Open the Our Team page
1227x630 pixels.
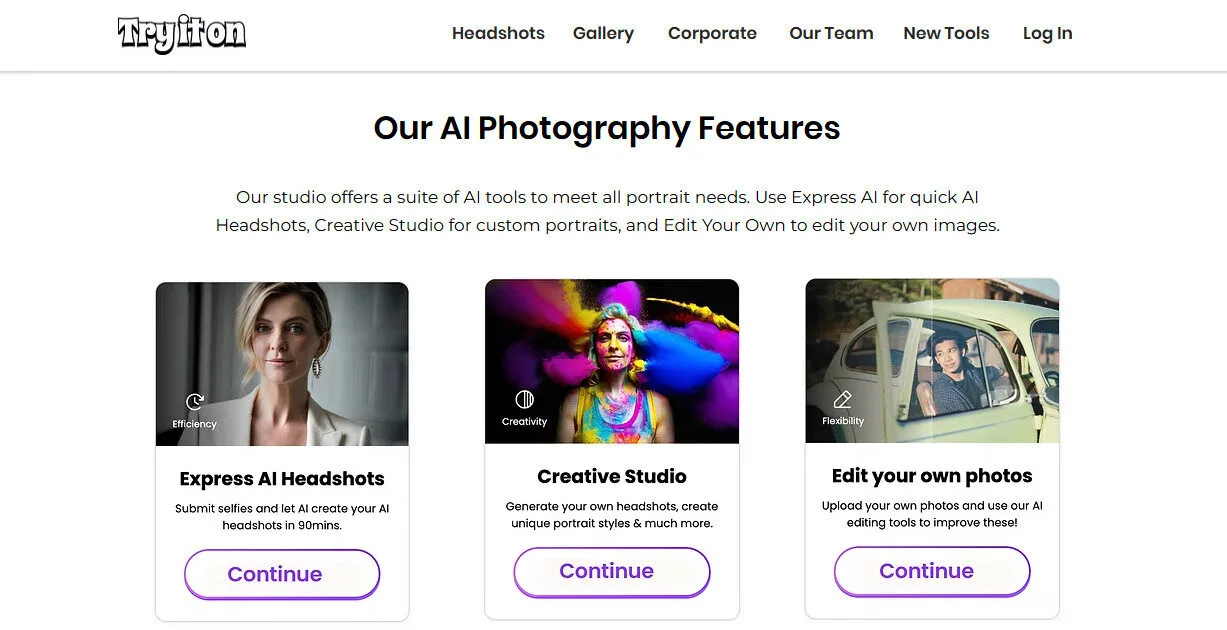pyautogui.click(x=831, y=33)
